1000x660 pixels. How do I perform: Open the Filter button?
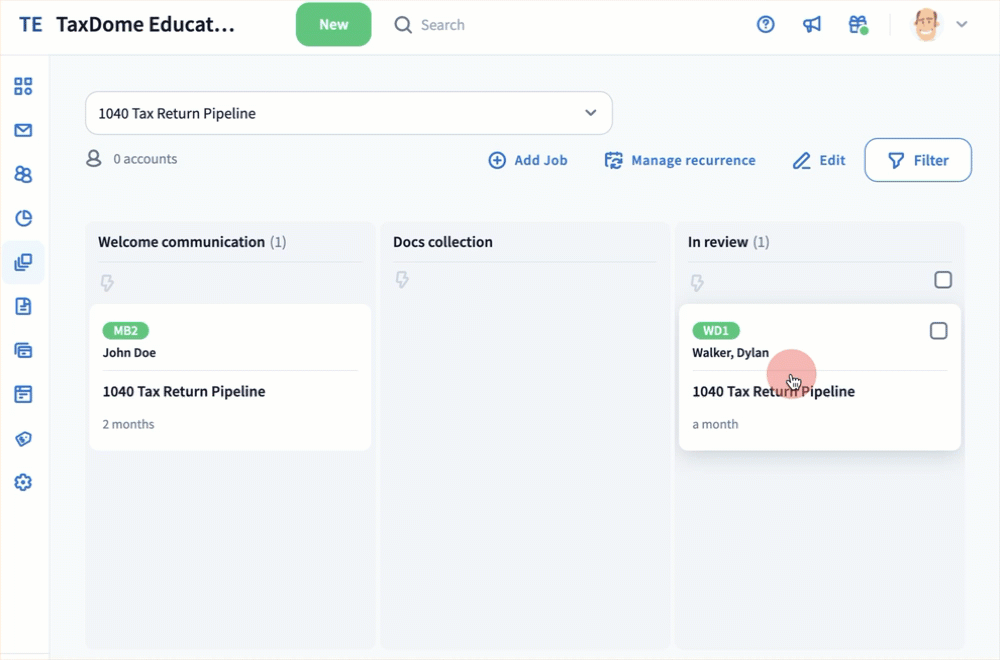click(x=918, y=160)
